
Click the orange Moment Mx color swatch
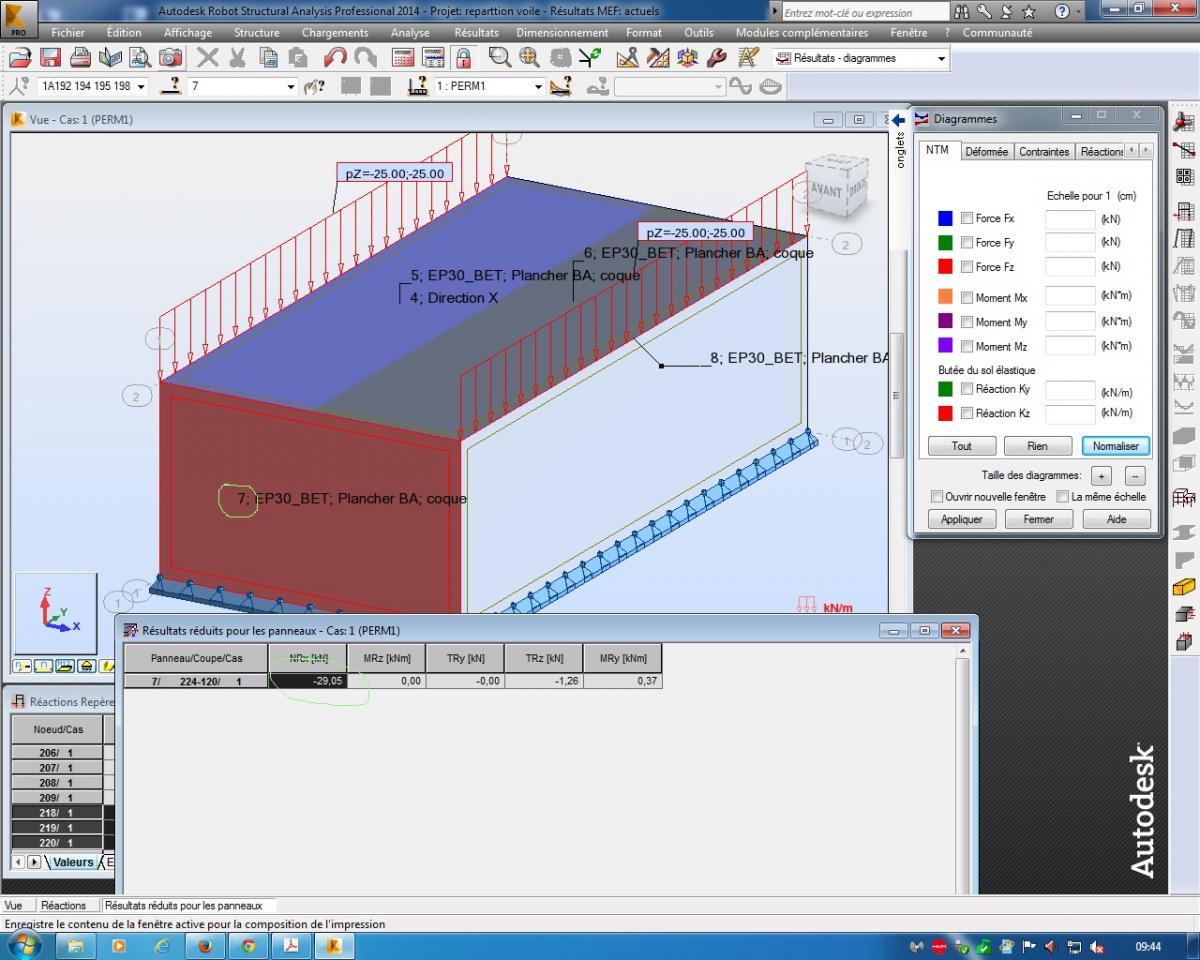click(945, 297)
